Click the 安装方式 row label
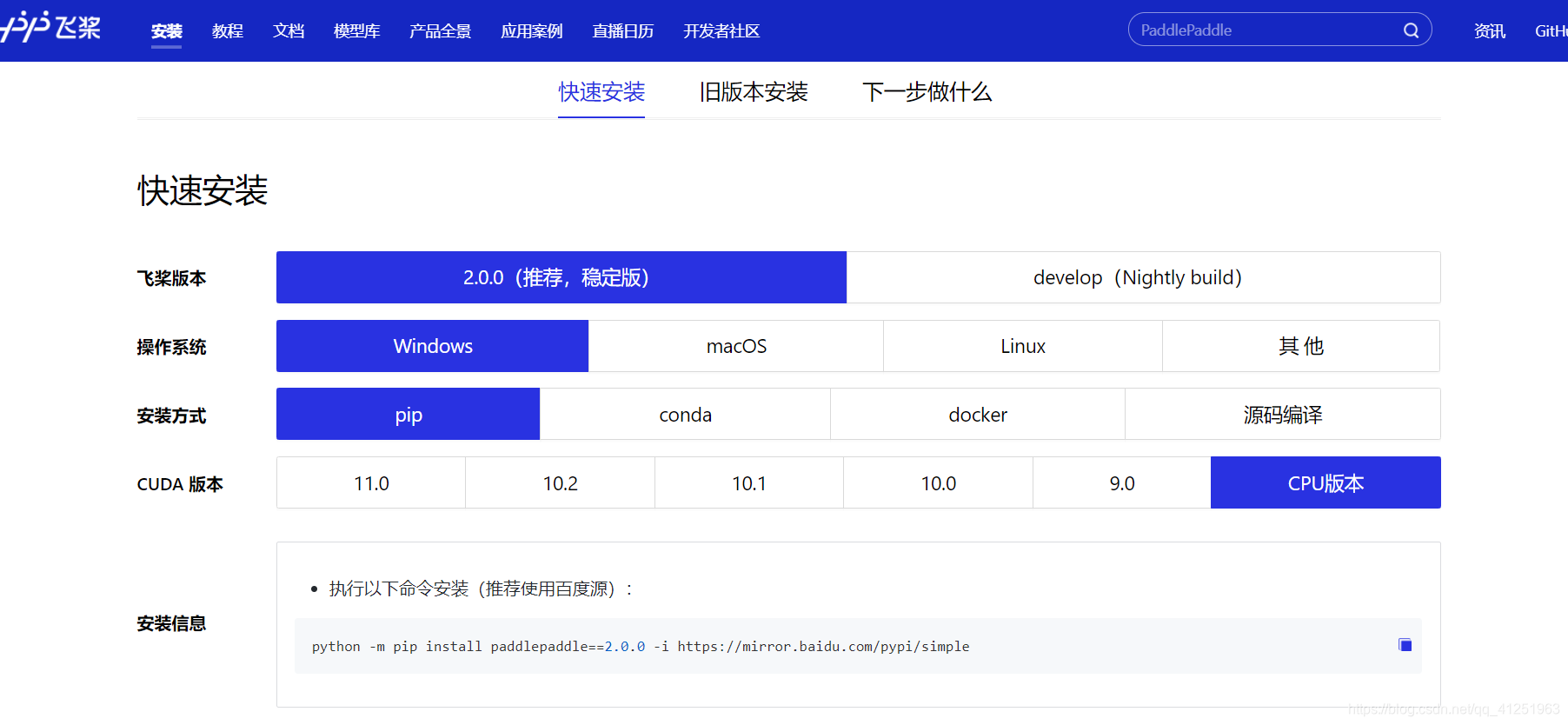The width and height of the screenshot is (1568, 725). [x=171, y=416]
